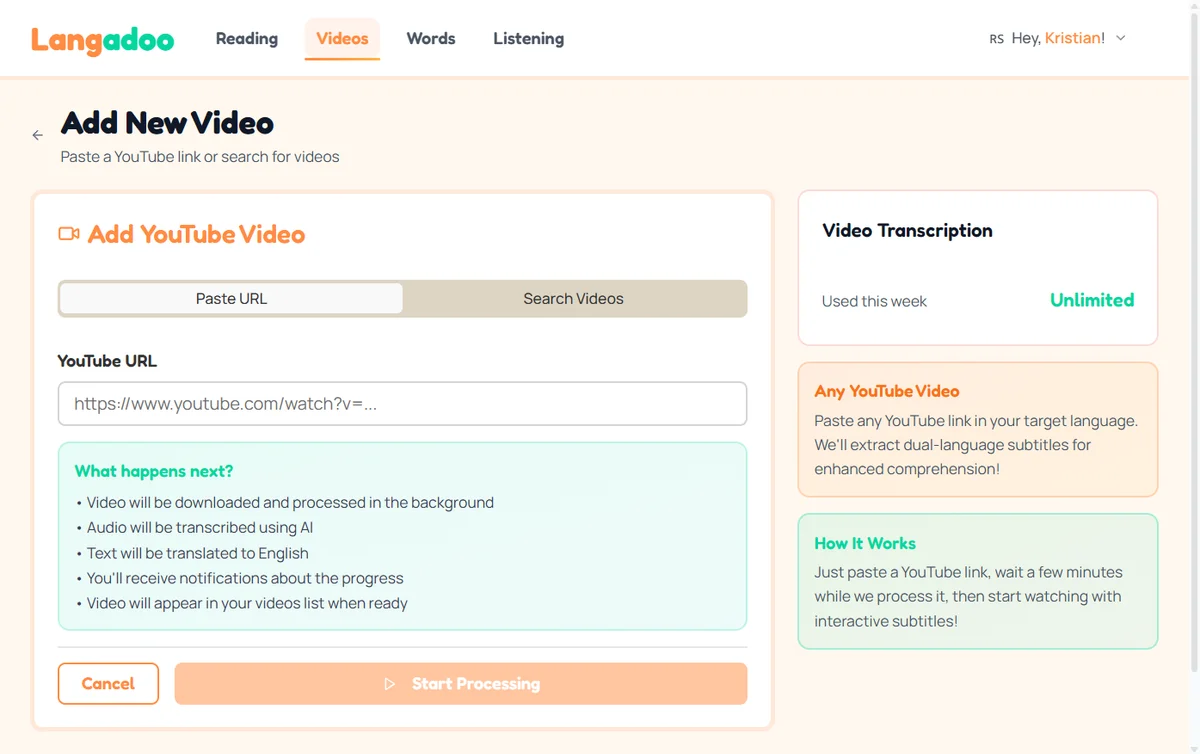Click the Video Transcription panel heading
This screenshot has height=754, width=1200.
pyautogui.click(x=907, y=230)
